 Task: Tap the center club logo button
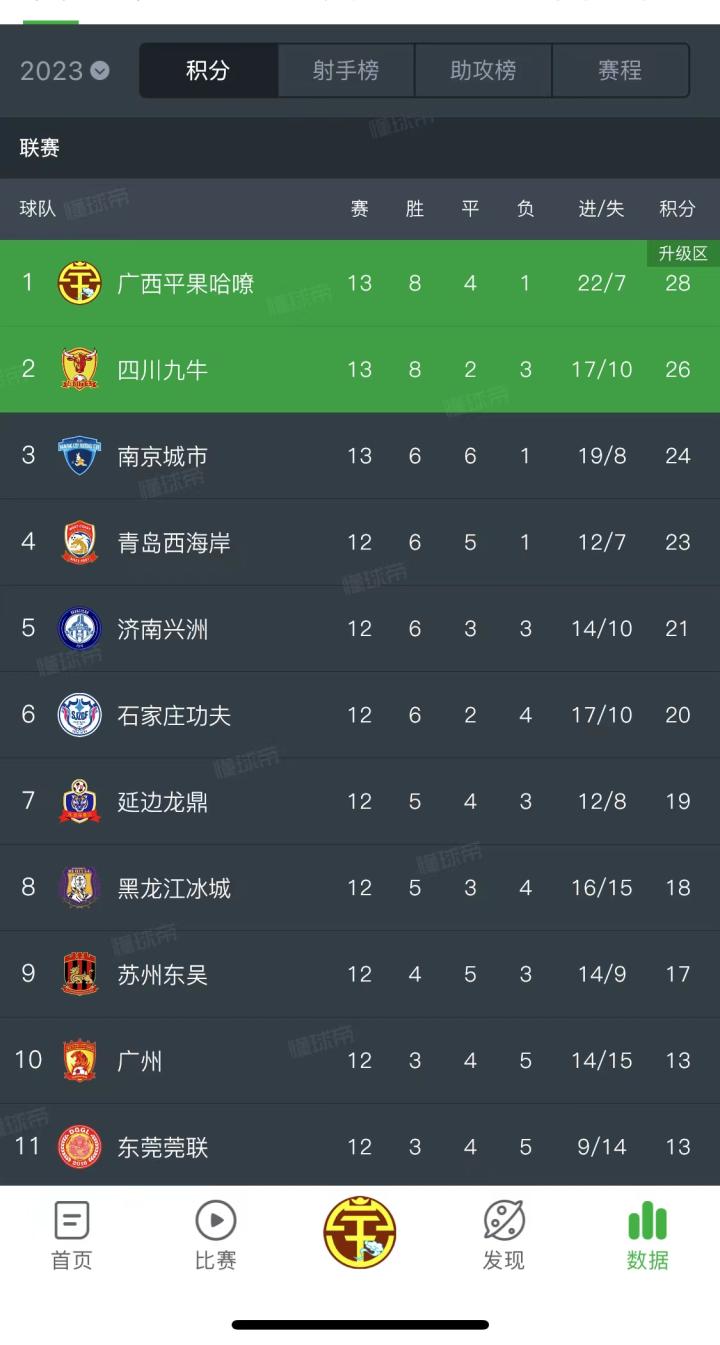(x=360, y=1233)
